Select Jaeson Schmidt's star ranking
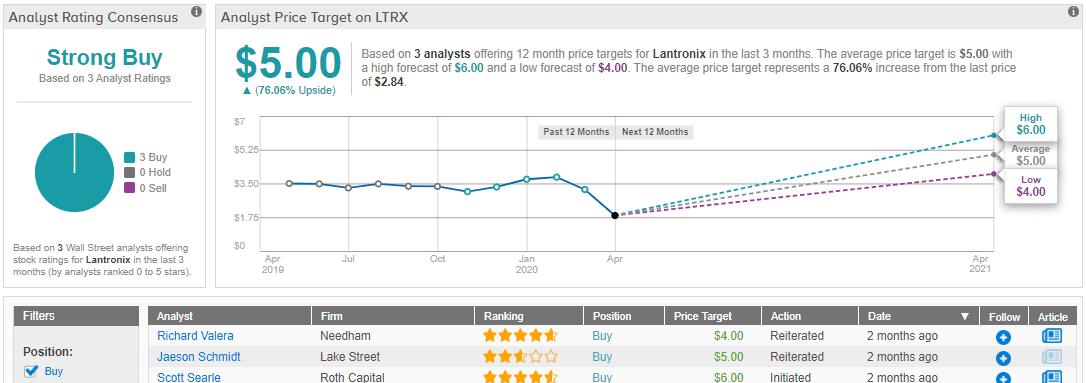This screenshot has height=383, width=1086. [520, 357]
